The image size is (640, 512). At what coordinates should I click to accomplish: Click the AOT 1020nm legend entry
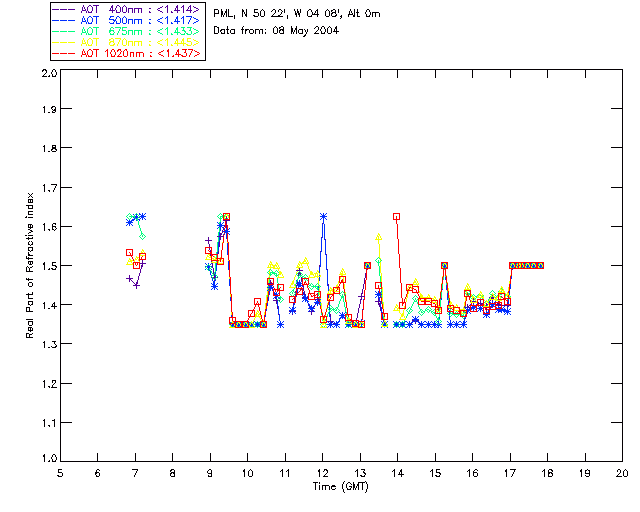pyautogui.click(x=126, y=53)
